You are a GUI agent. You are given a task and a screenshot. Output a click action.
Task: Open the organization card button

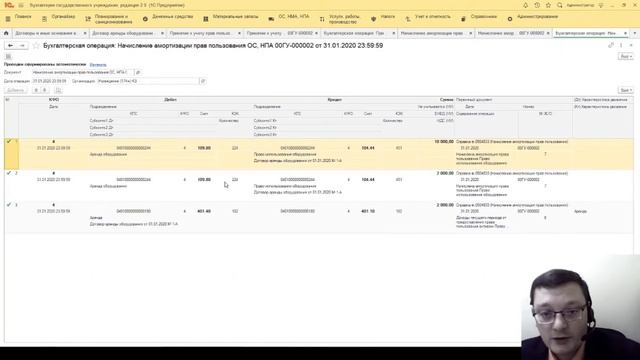click(203, 81)
